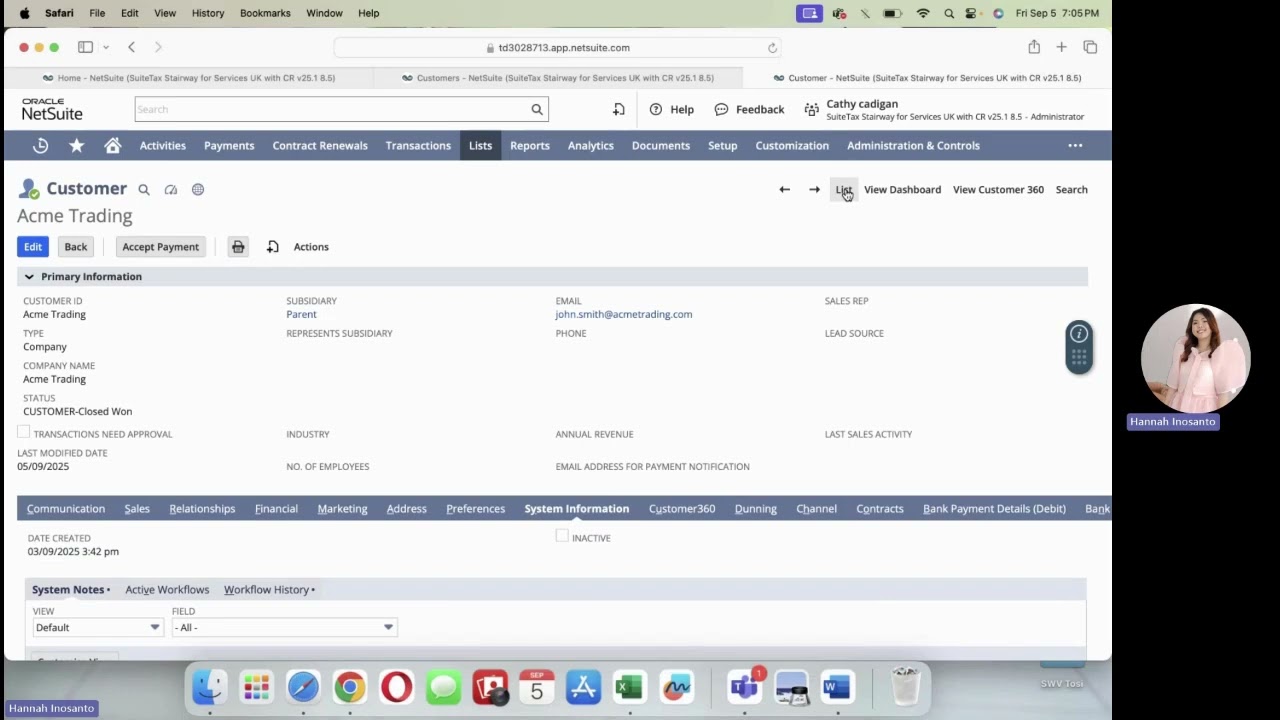Open the Lists navigation menu
The image size is (1280, 720).
pos(480,146)
